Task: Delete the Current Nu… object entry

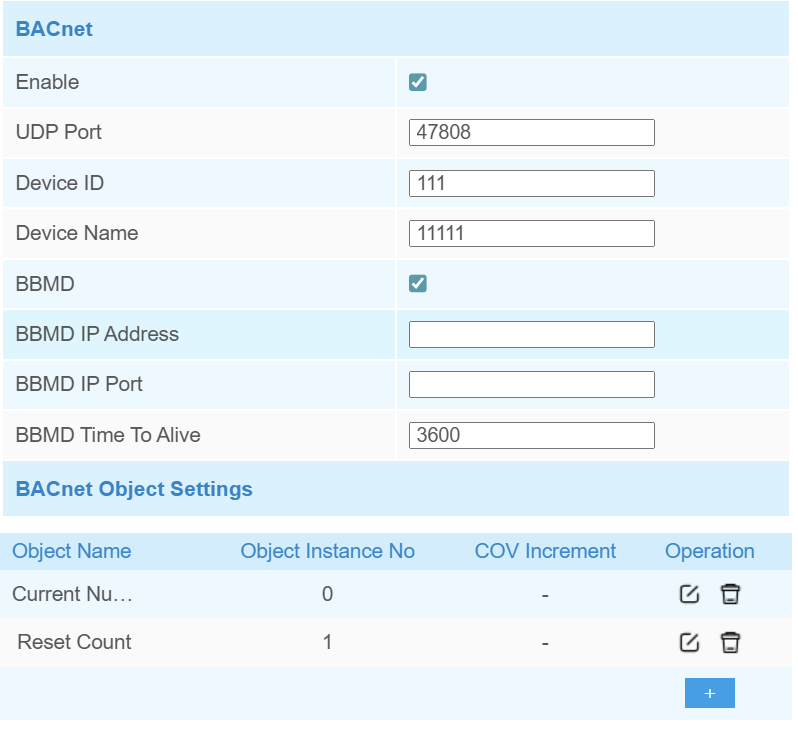Action: pos(731,594)
